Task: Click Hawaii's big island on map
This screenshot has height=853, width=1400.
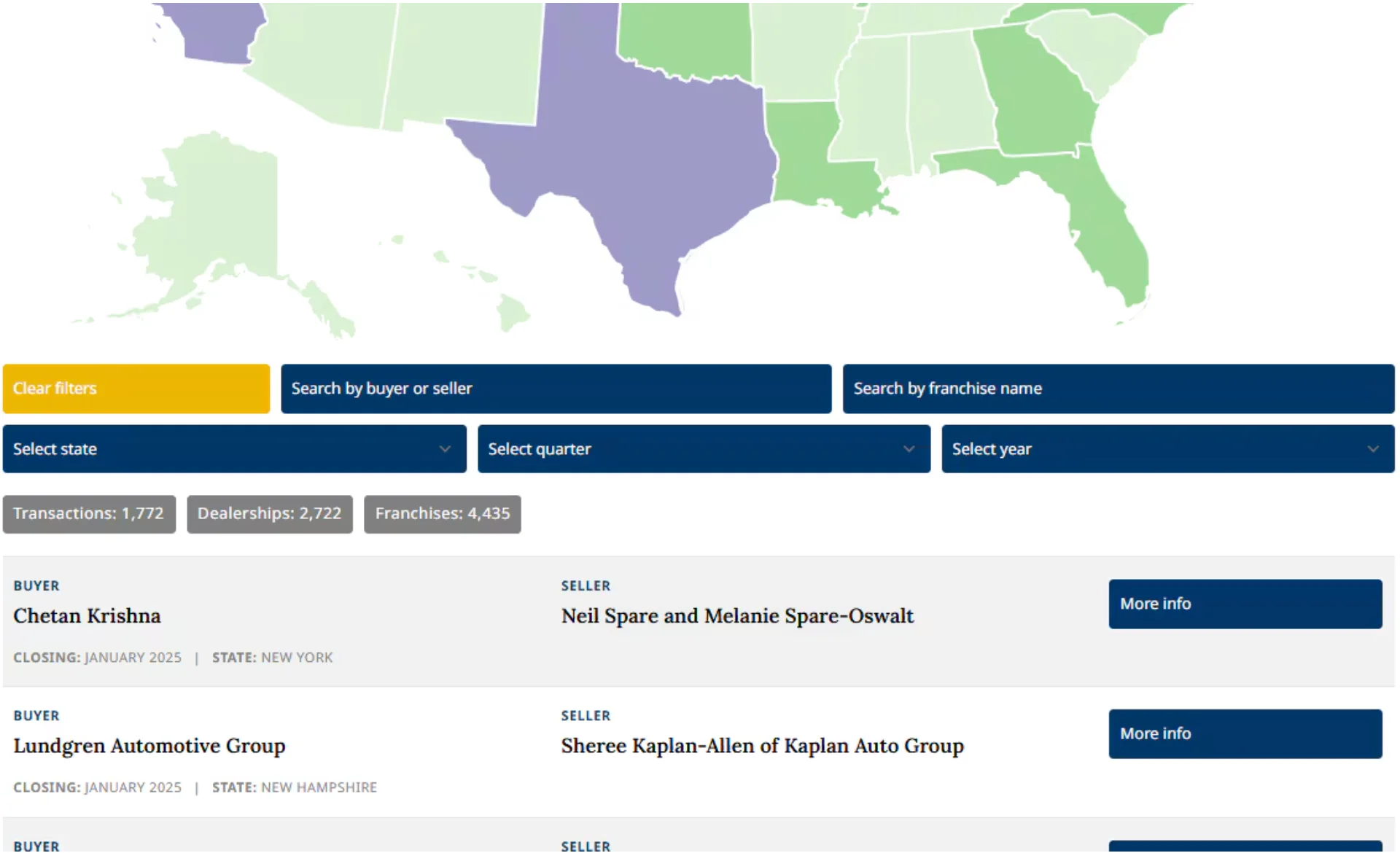Action: pos(512,312)
